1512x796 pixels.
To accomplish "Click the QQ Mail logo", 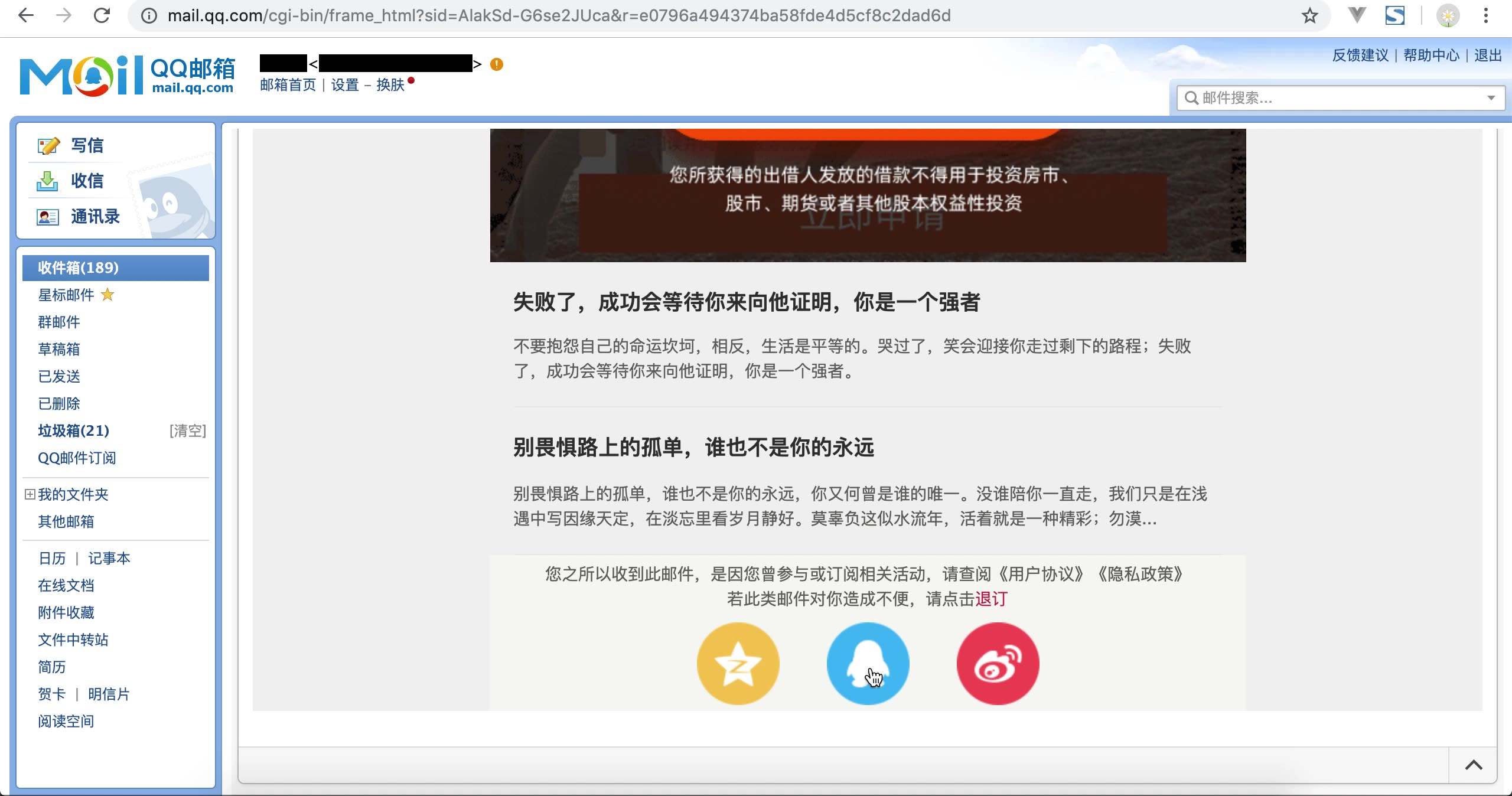I will tap(128, 76).
